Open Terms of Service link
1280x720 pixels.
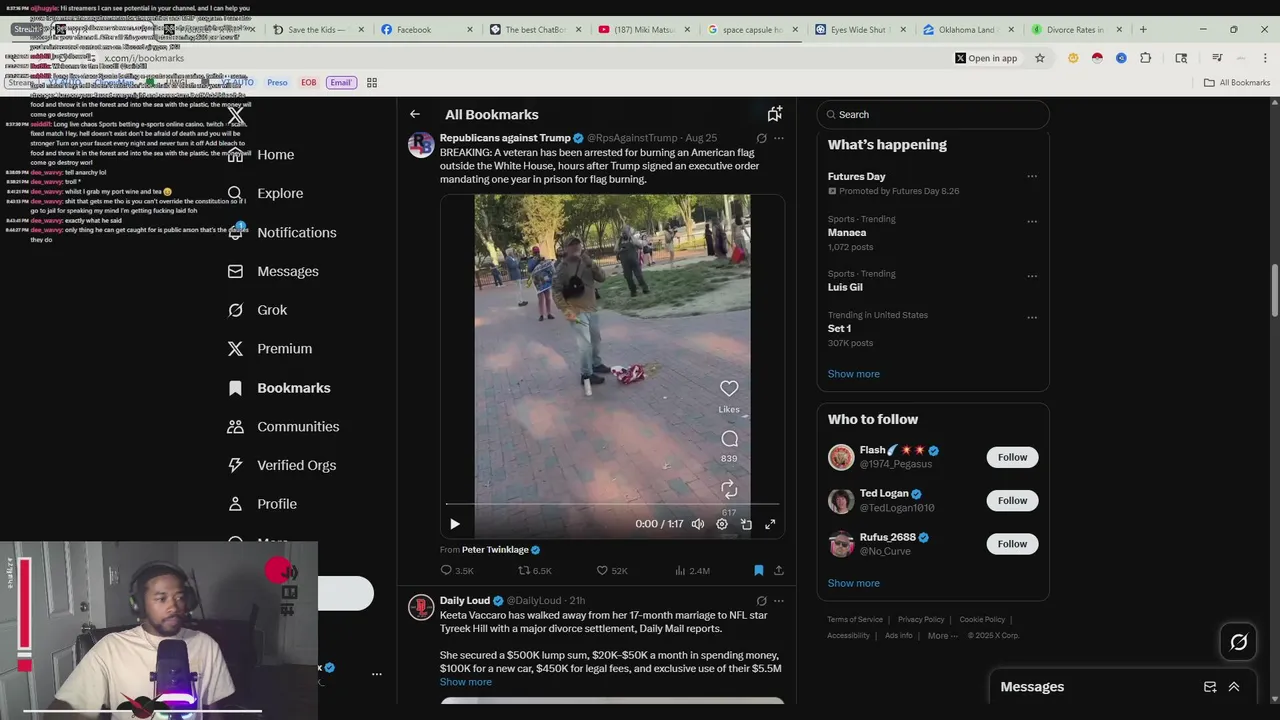pyautogui.click(x=855, y=620)
